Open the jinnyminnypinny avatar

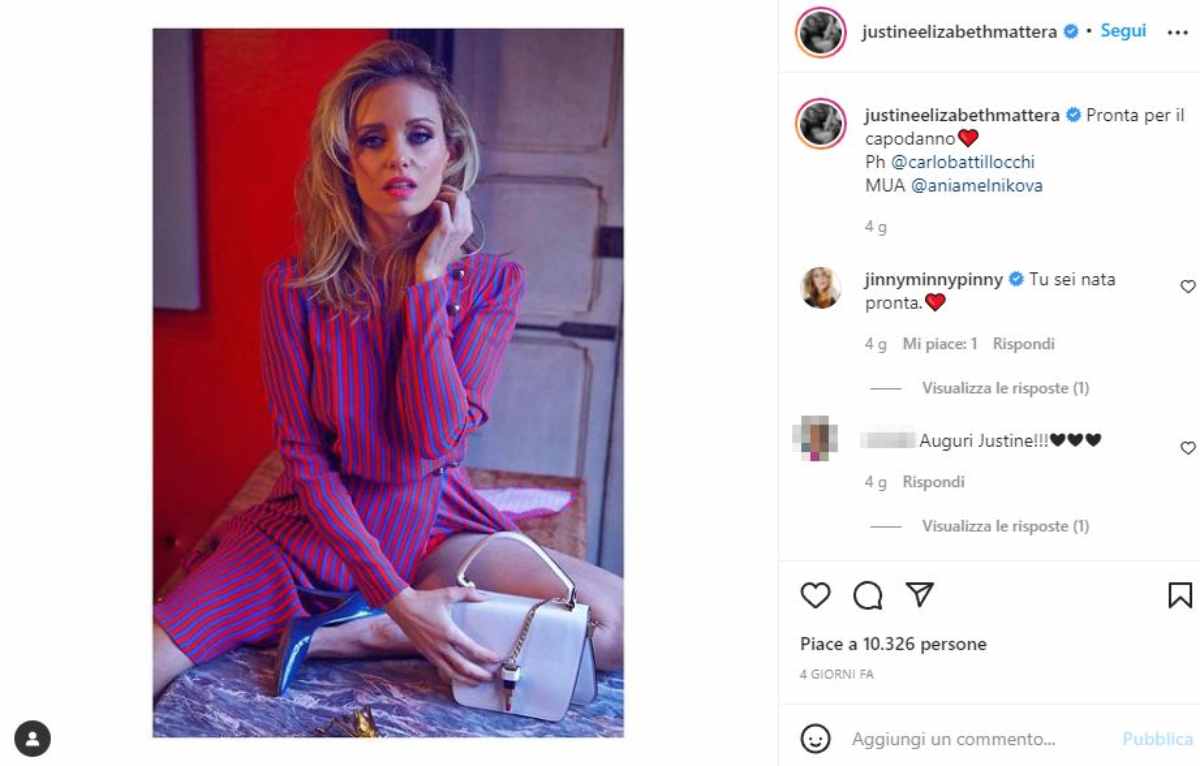point(821,288)
